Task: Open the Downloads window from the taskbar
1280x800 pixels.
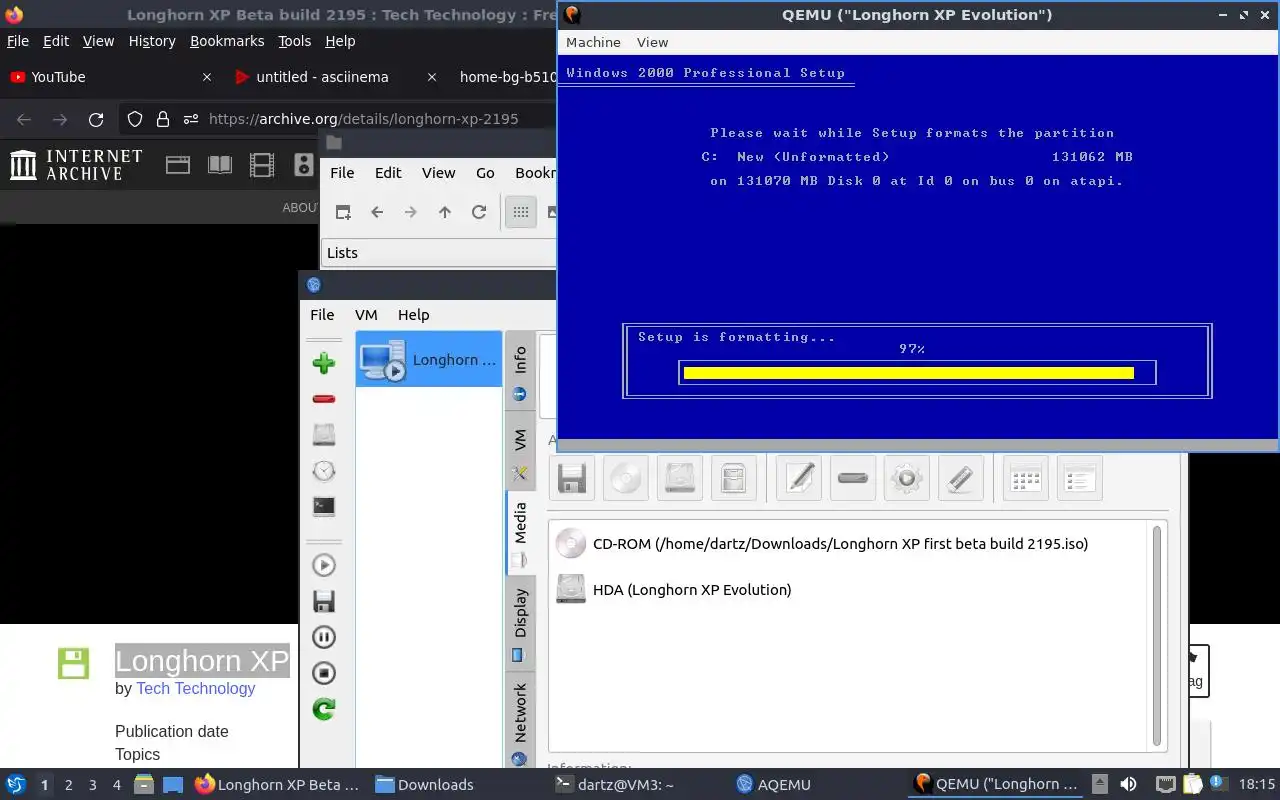Action: [x=425, y=785]
